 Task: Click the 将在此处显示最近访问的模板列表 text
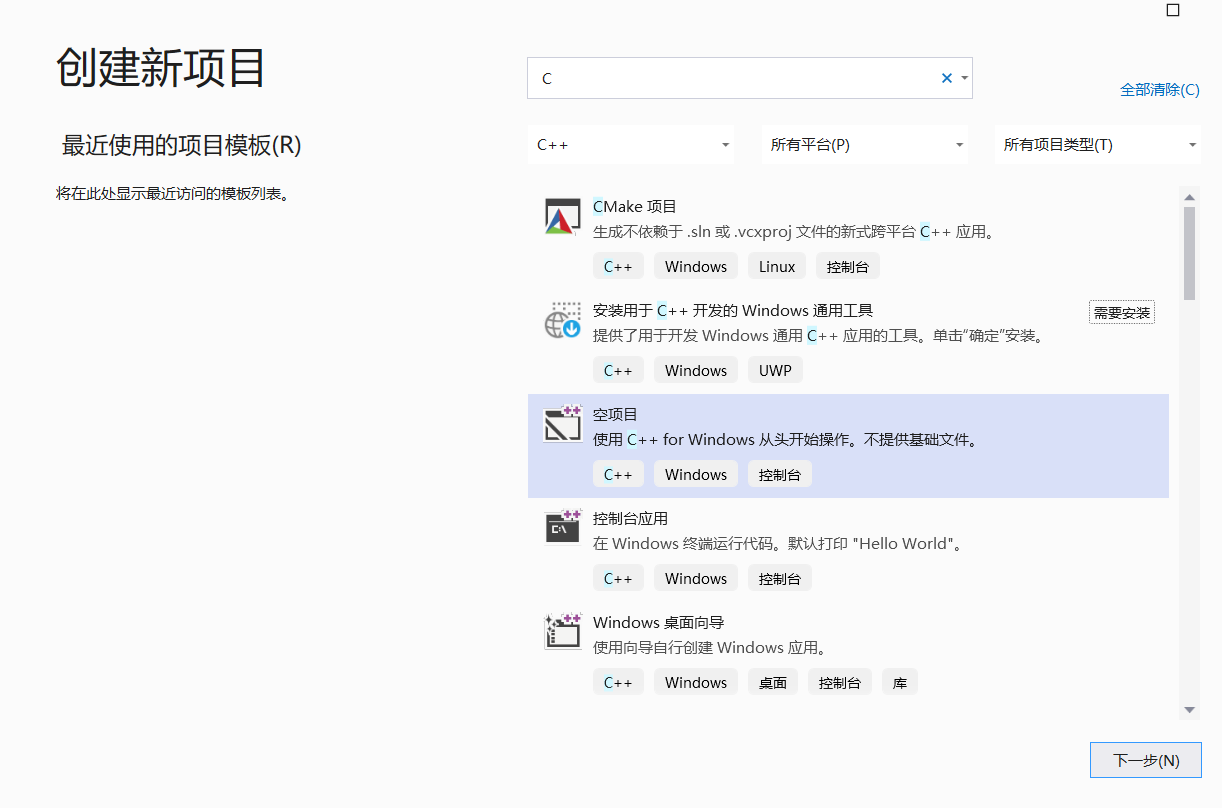point(173,193)
